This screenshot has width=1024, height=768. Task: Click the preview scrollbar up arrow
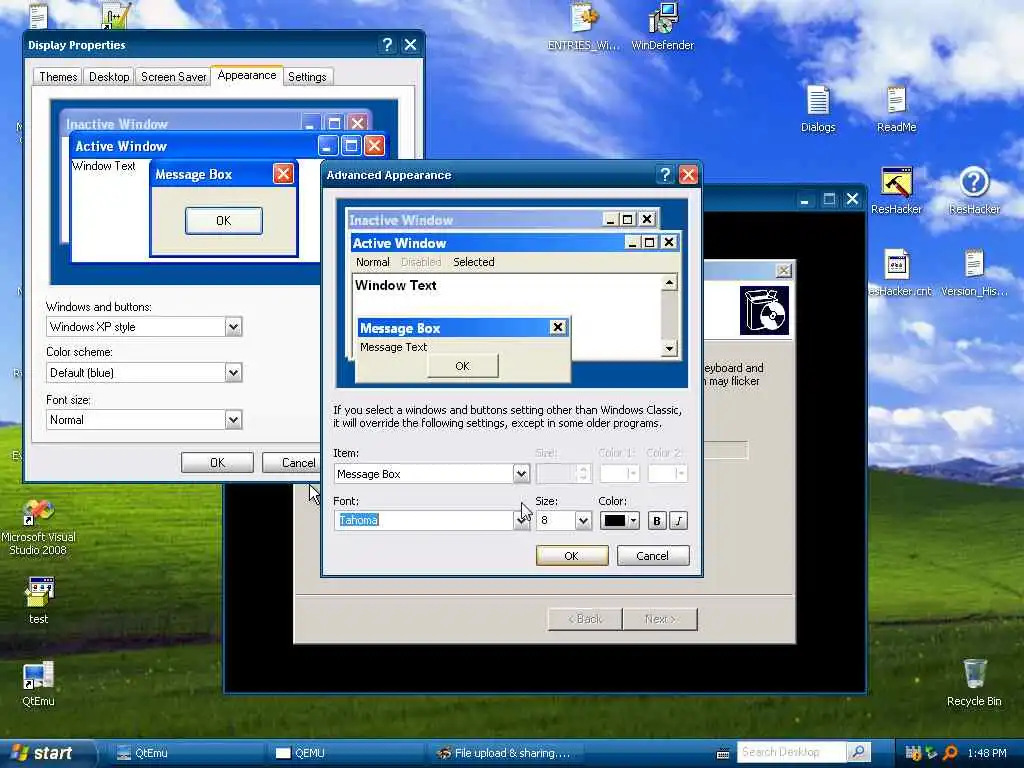pyautogui.click(x=669, y=283)
